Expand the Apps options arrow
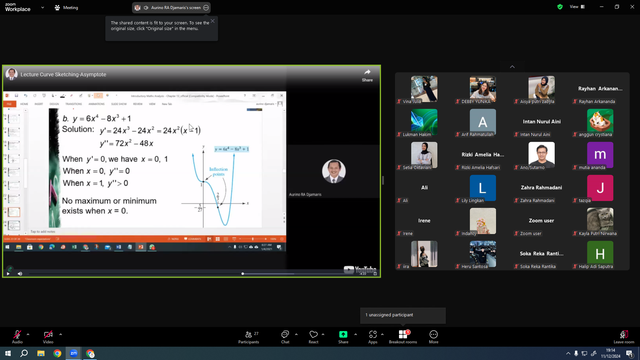This screenshot has height=360, width=640. 382,334
